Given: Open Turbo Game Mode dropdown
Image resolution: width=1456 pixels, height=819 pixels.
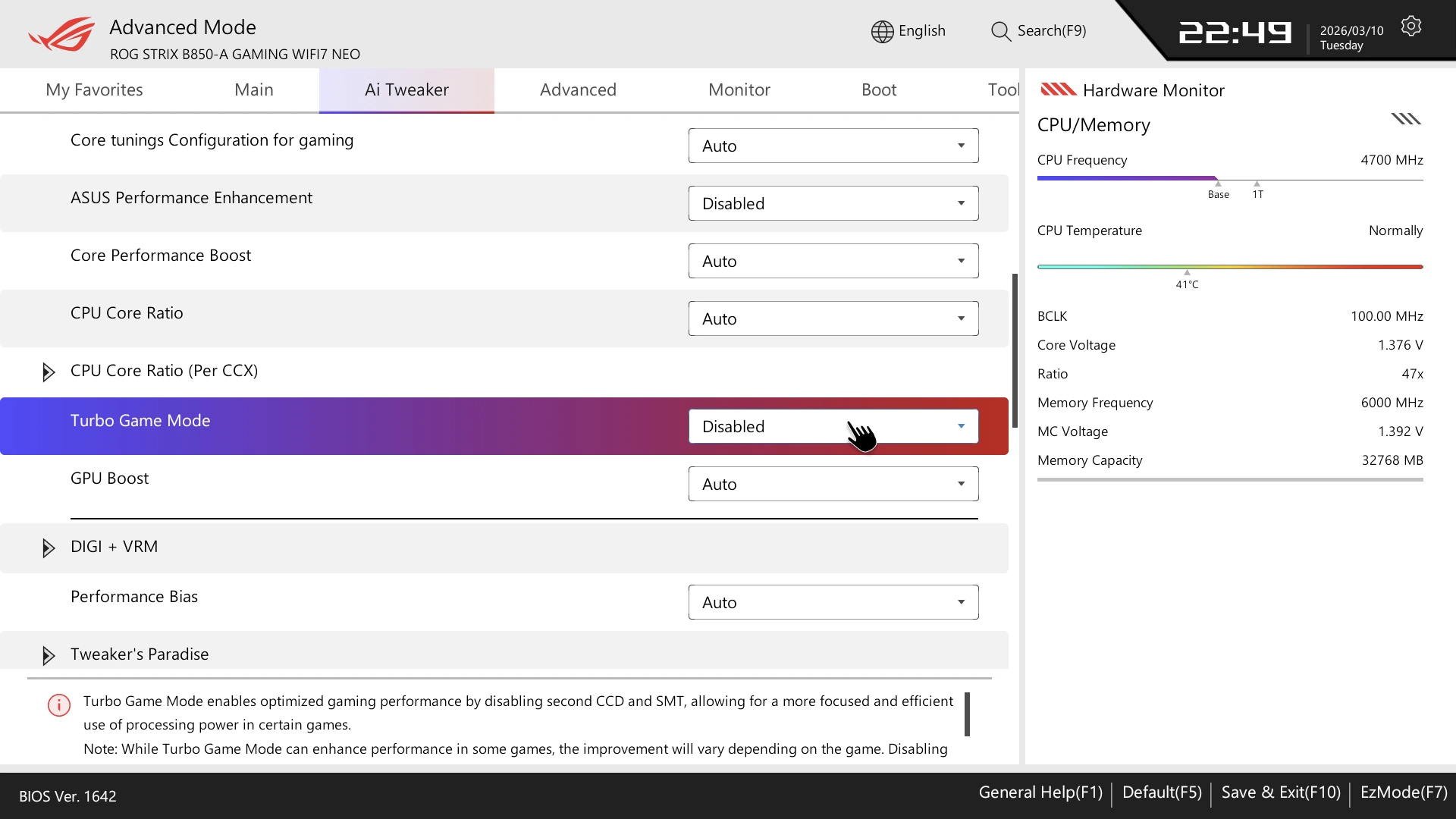Looking at the screenshot, I should pyautogui.click(x=833, y=426).
